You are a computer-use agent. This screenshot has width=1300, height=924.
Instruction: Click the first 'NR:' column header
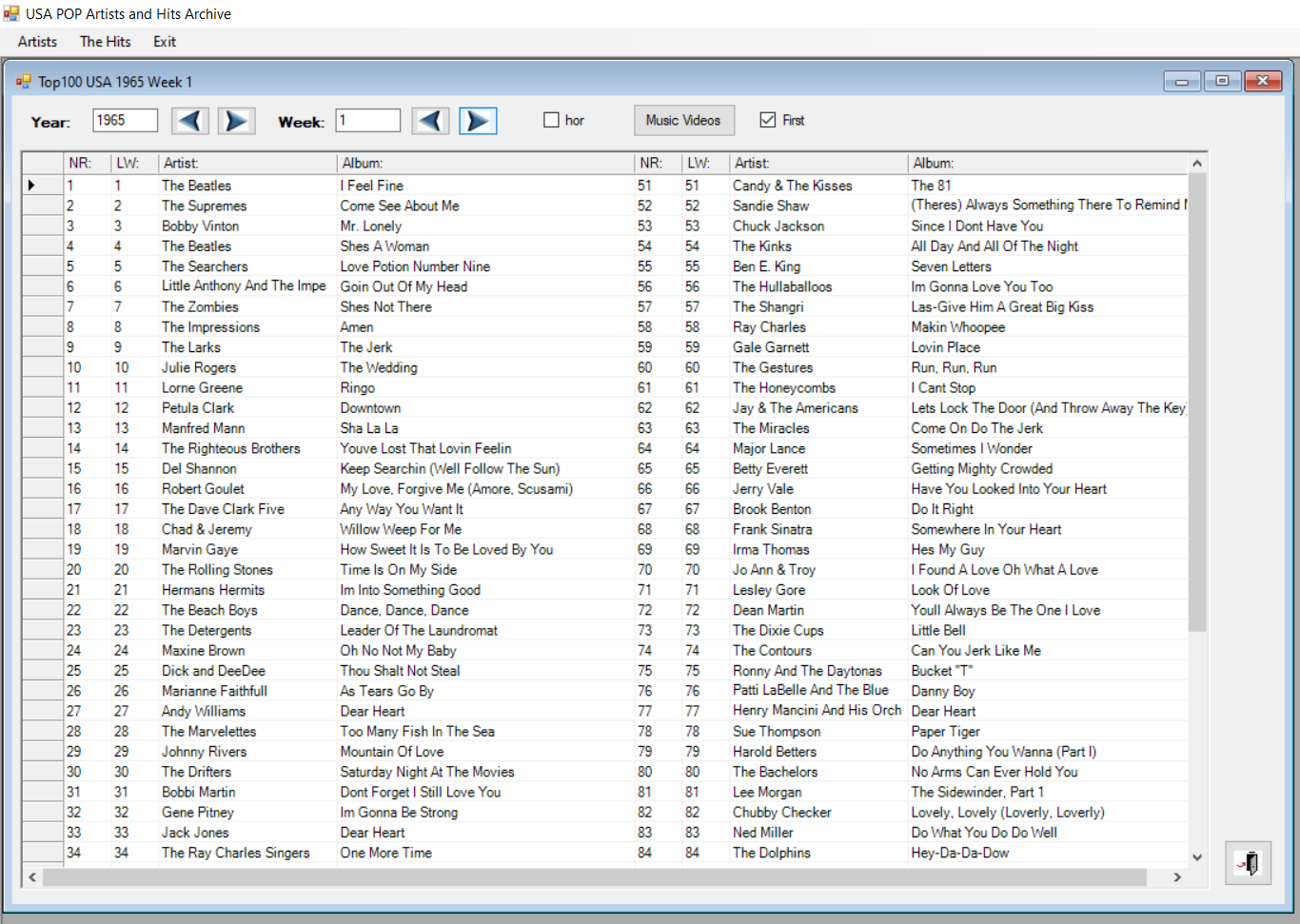tap(88, 164)
